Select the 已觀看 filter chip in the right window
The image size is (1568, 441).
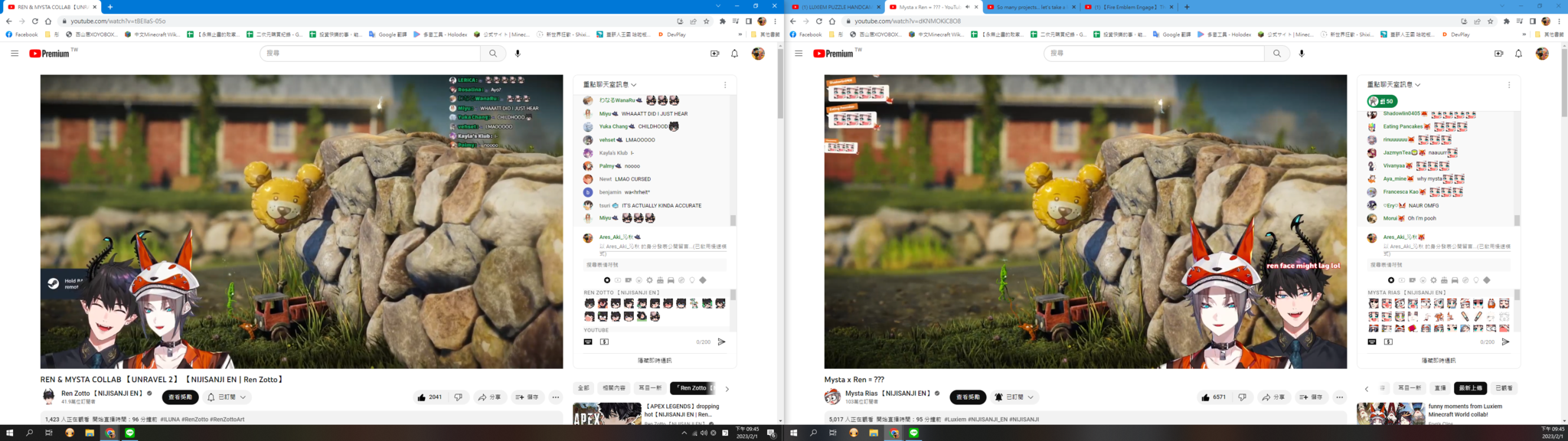1504,388
